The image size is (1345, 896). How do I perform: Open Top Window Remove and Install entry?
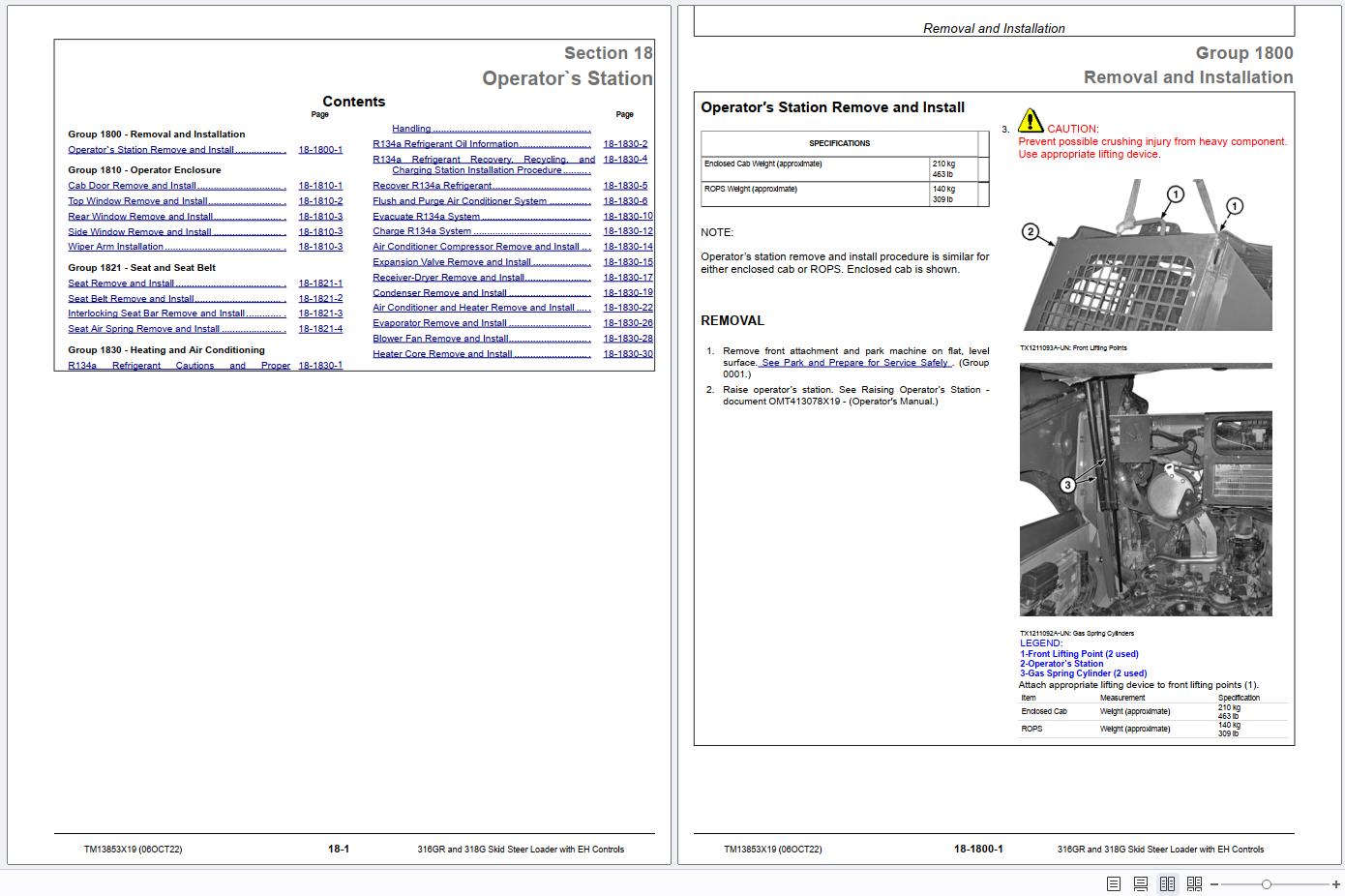tap(137, 201)
